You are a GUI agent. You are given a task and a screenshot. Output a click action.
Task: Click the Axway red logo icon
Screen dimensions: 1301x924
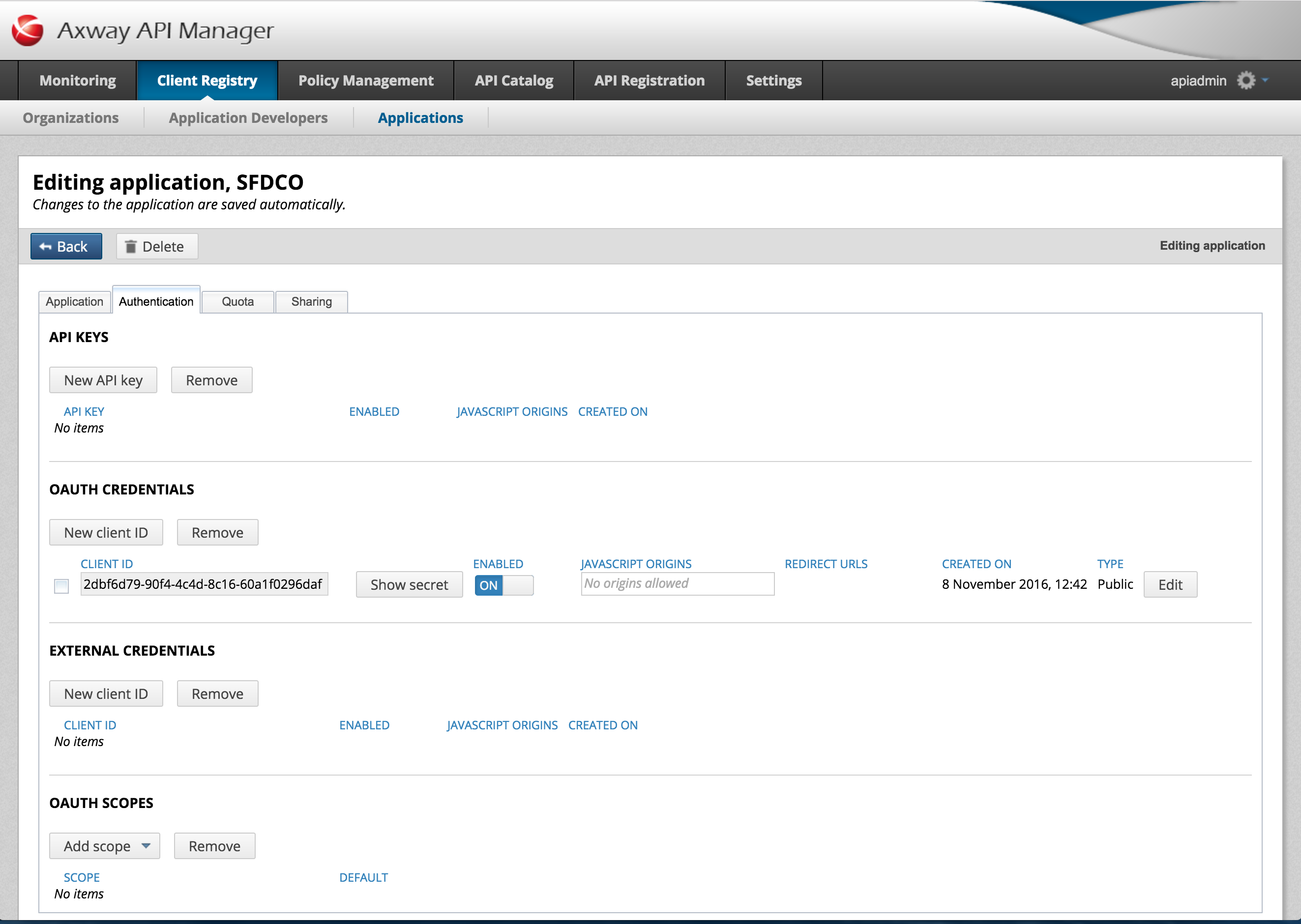[x=28, y=30]
